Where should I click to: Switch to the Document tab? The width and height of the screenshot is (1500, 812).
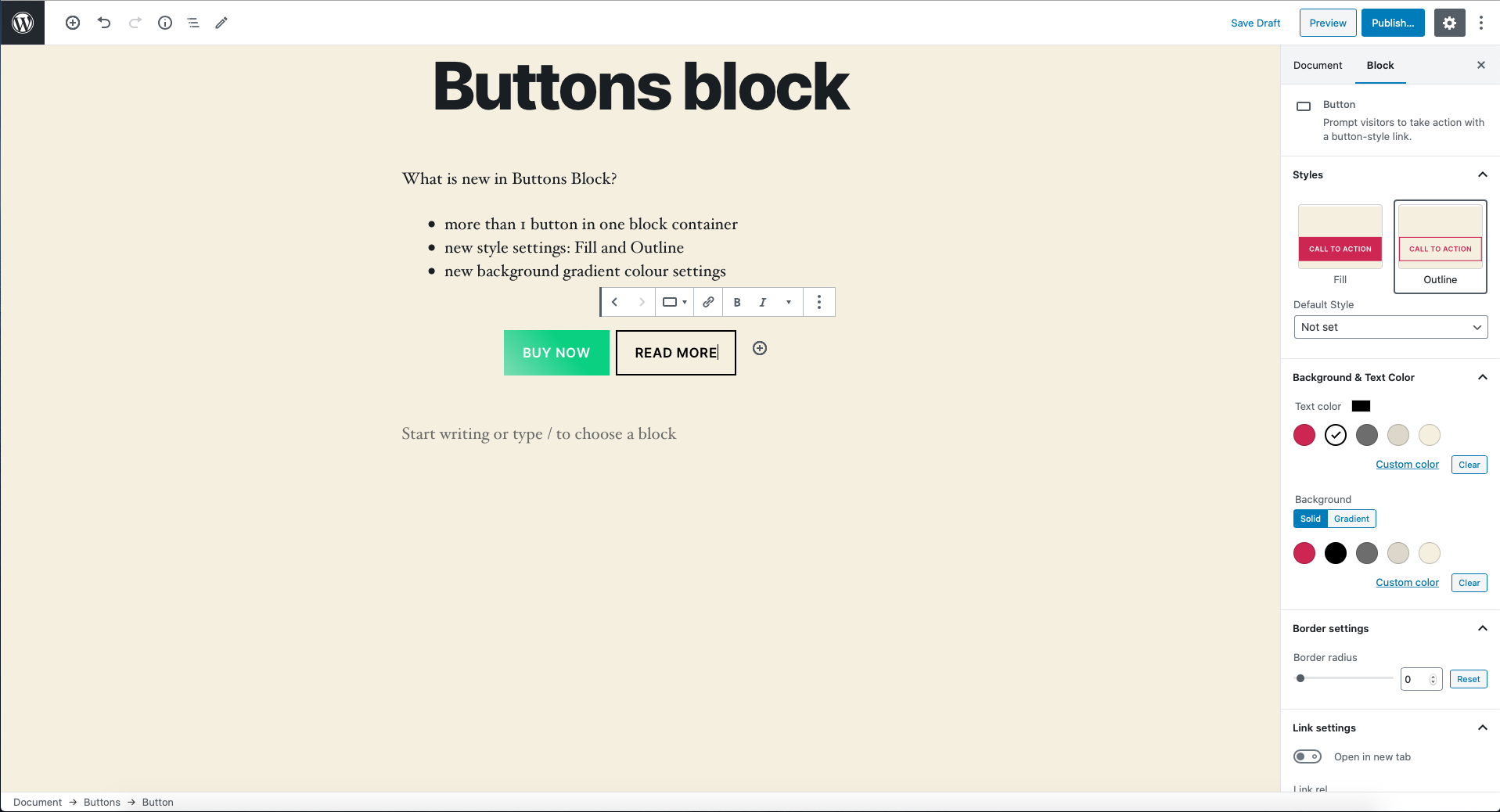[1318, 65]
